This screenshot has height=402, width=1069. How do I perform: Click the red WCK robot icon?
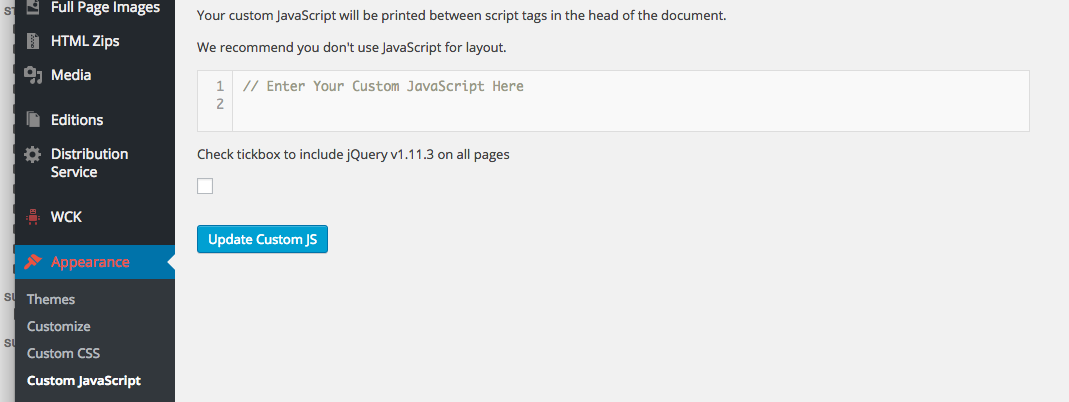(x=33, y=217)
